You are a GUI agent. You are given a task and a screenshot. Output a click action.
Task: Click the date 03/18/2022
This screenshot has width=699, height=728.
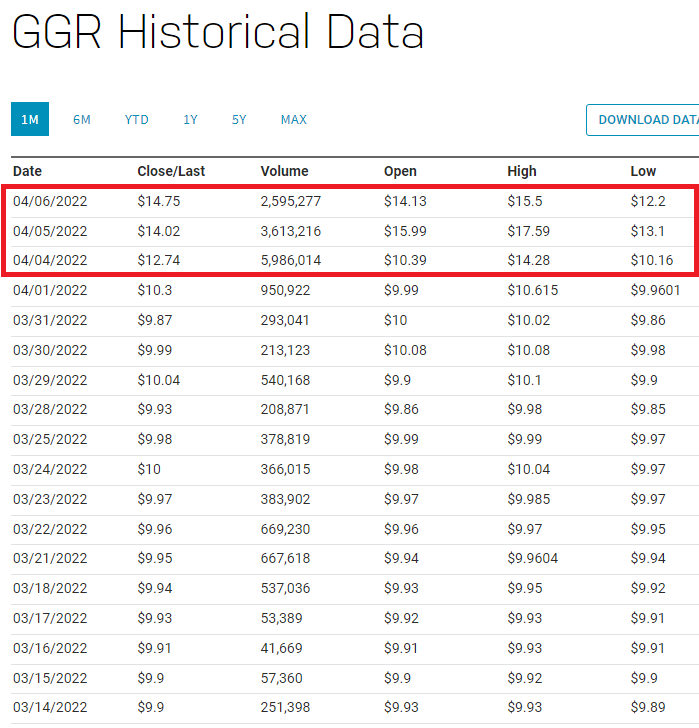(x=50, y=588)
